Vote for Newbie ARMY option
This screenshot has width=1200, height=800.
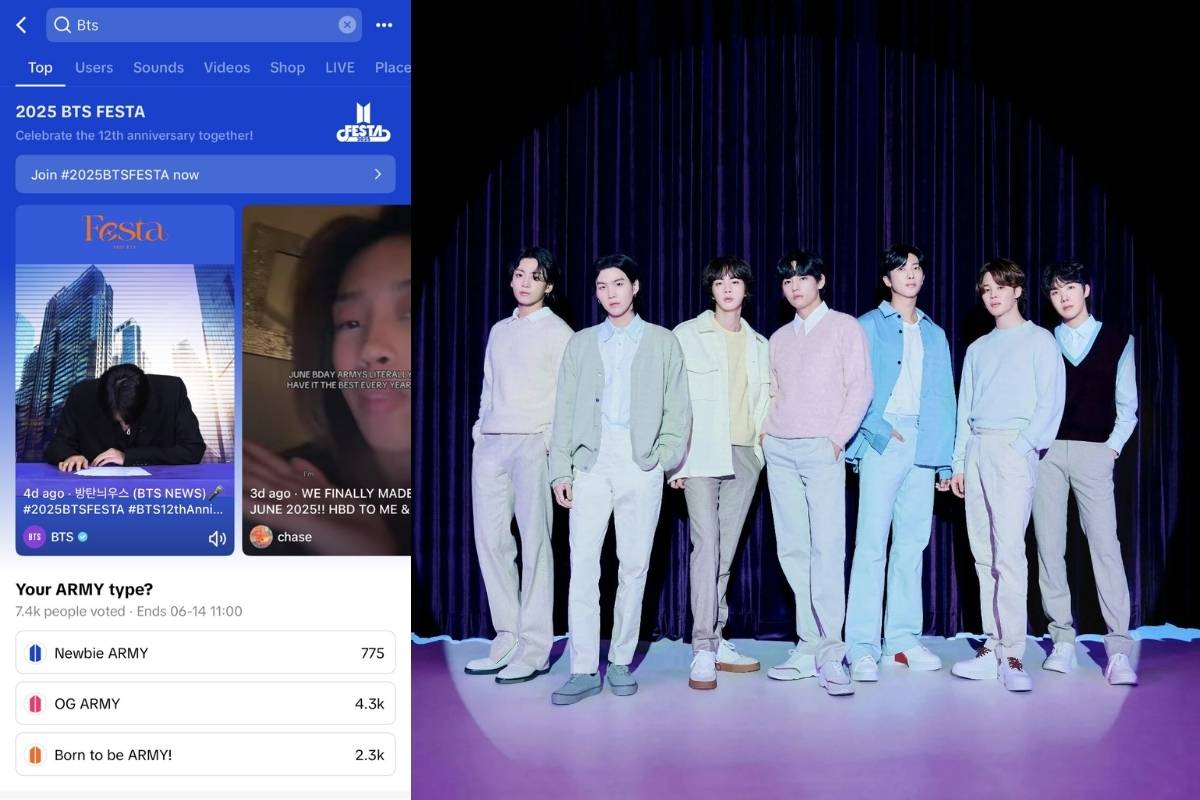pos(205,653)
